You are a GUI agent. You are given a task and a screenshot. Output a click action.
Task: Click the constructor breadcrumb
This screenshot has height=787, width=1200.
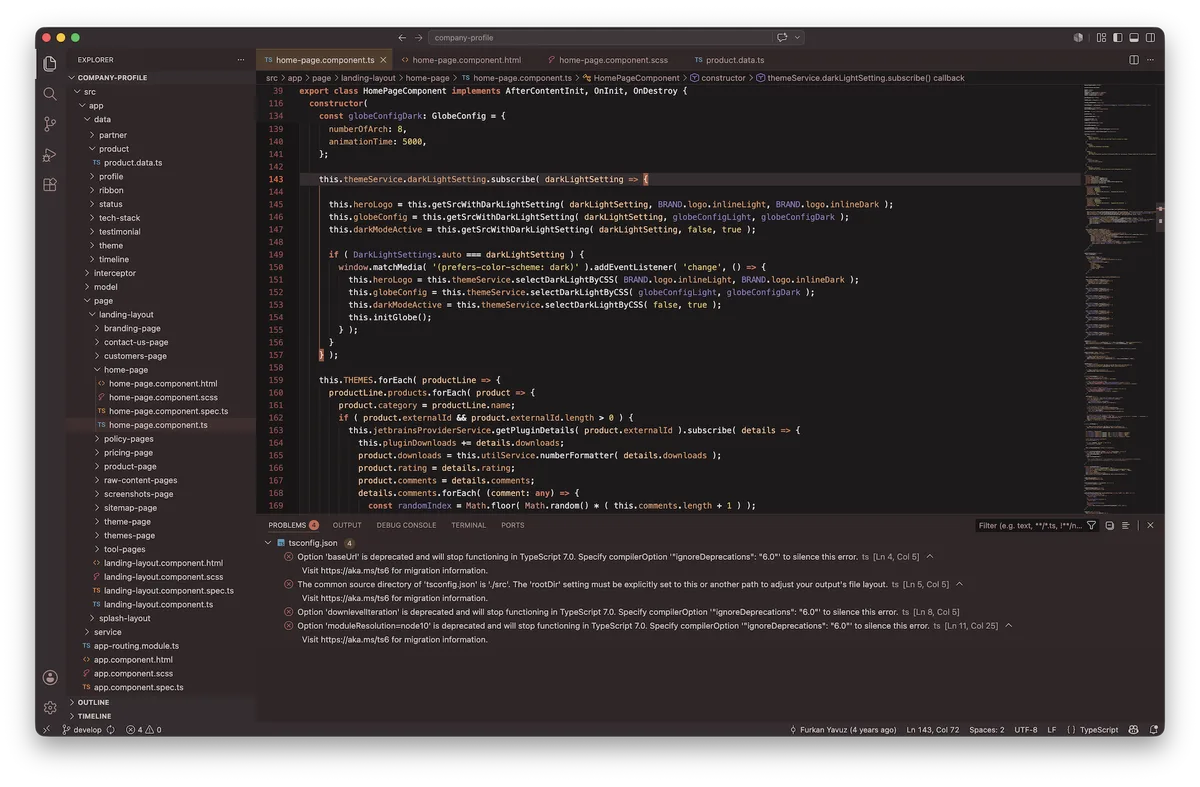pos(718,77)
